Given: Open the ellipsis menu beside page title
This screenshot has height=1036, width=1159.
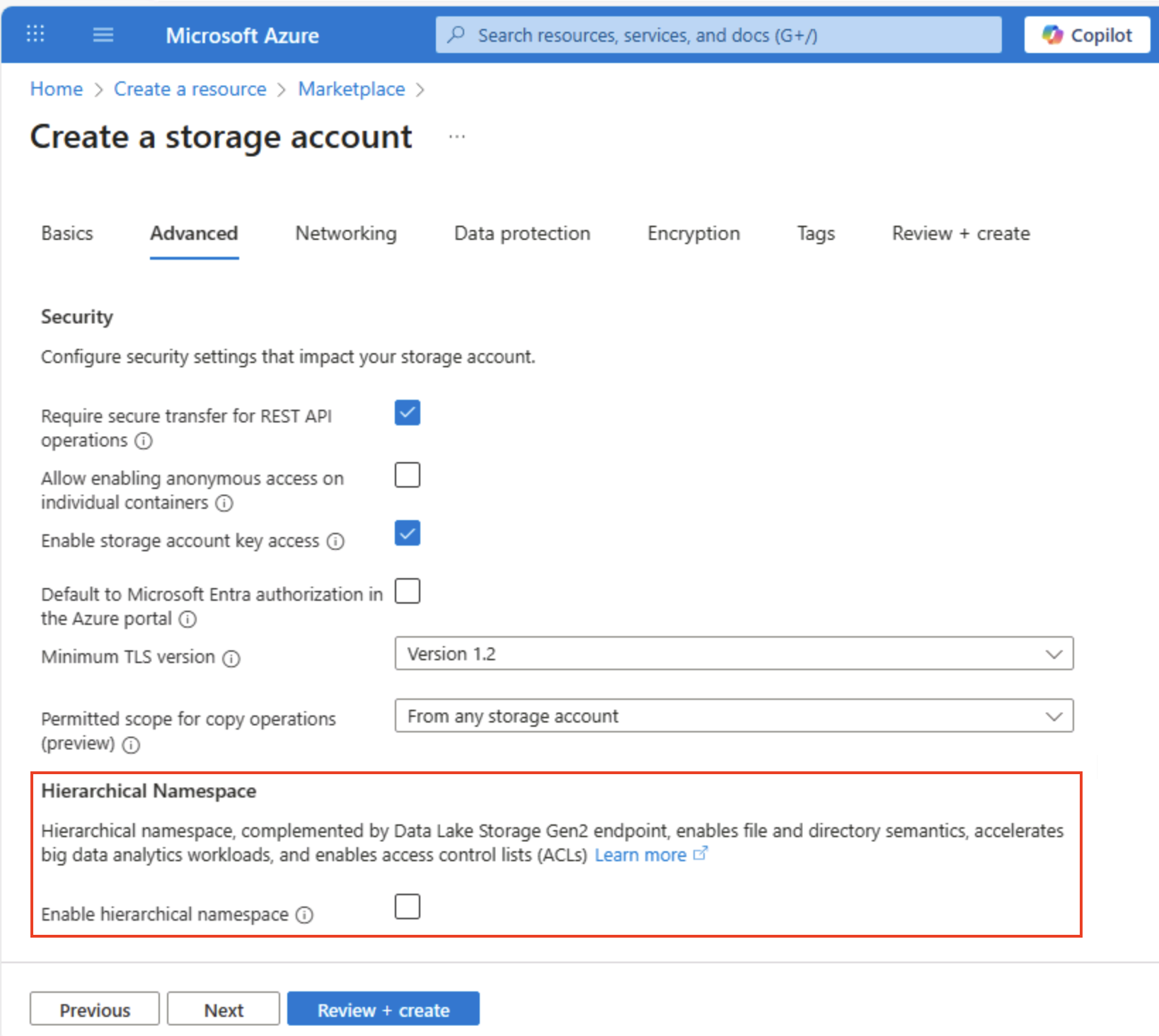Looking at the screenshot, I should click(x=456, y=136).
